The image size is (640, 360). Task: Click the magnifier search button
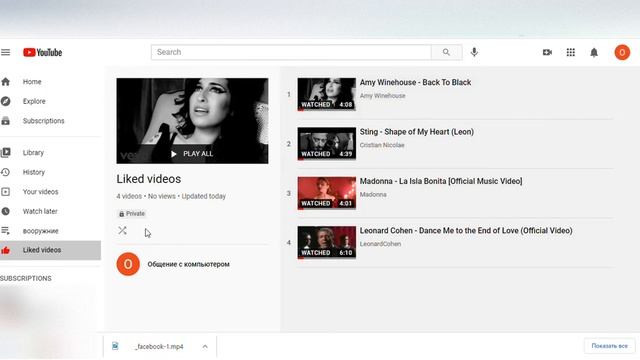pyautogui.click(x=447, y=52)
